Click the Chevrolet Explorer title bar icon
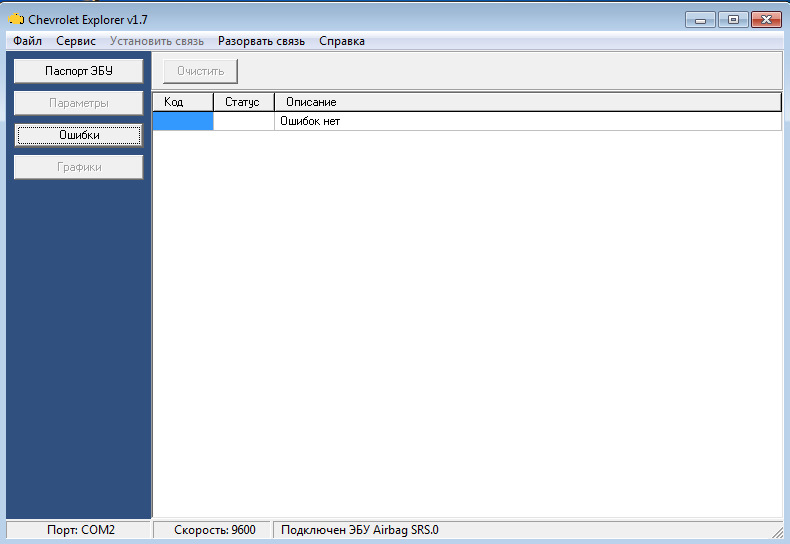Screen dimensions: 790x544 [x=16, y=20]
